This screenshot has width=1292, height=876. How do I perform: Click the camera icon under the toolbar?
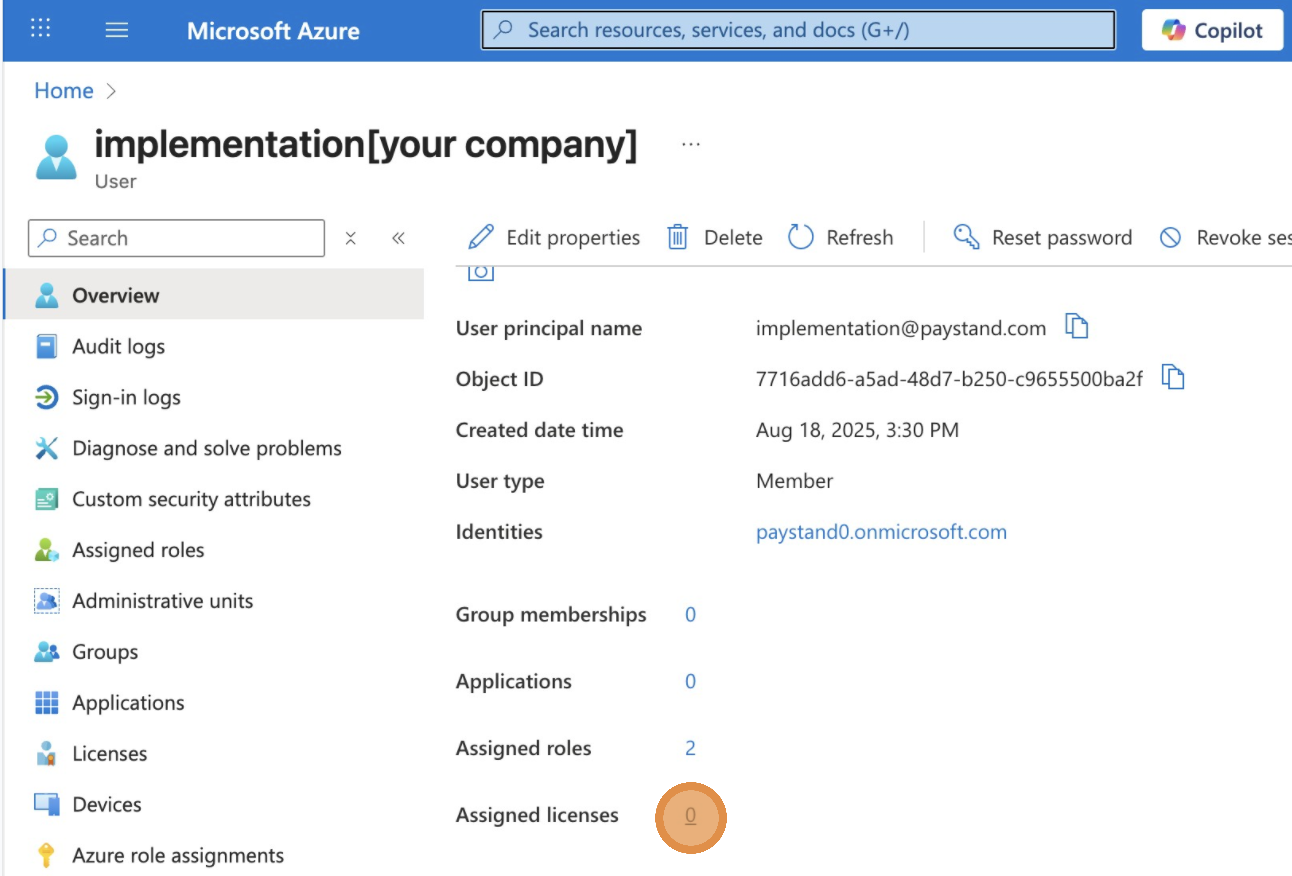coord(481,272)
